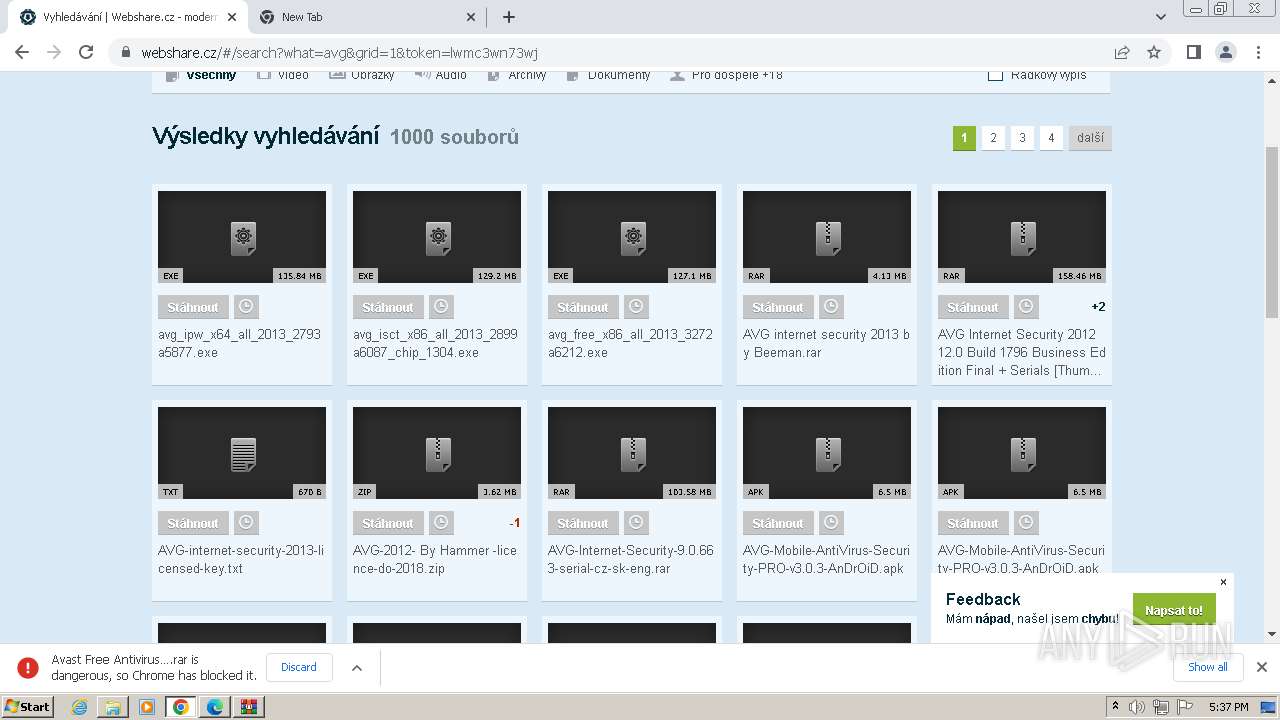Open thumbnail of avg_isct_x86 chip exe
Image resolution: width=1280 pixels, height=720 pixels.
click(x=437, y=237)
